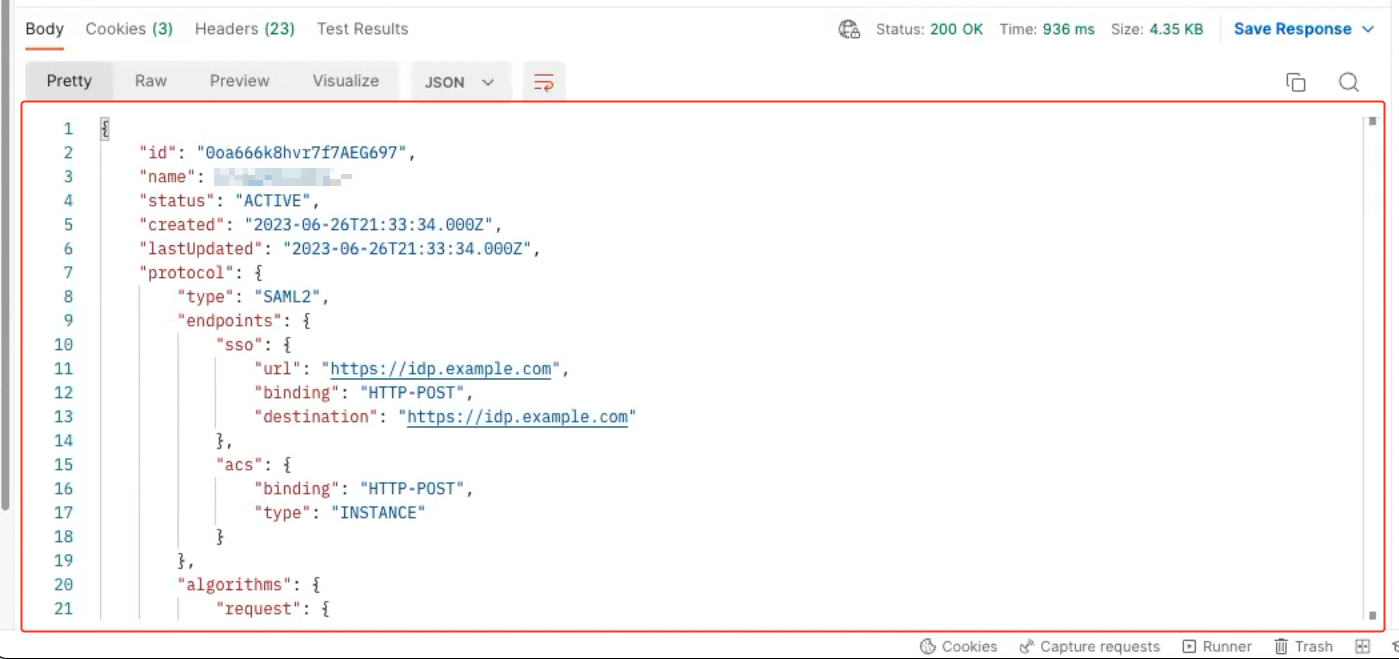Open search in the response body
Image resolution: width=1399 pixels, height=659 pixels.
click(1349, 82)
